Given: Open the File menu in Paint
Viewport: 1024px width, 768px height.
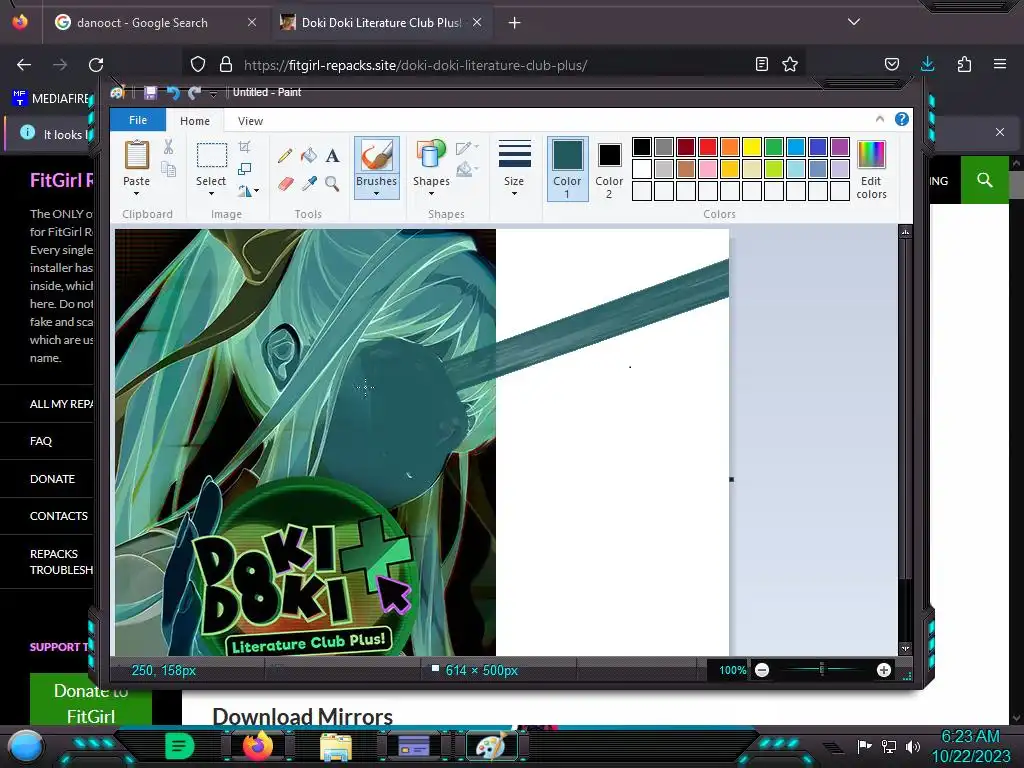Looking at the screenshot, I should point(138,120).
